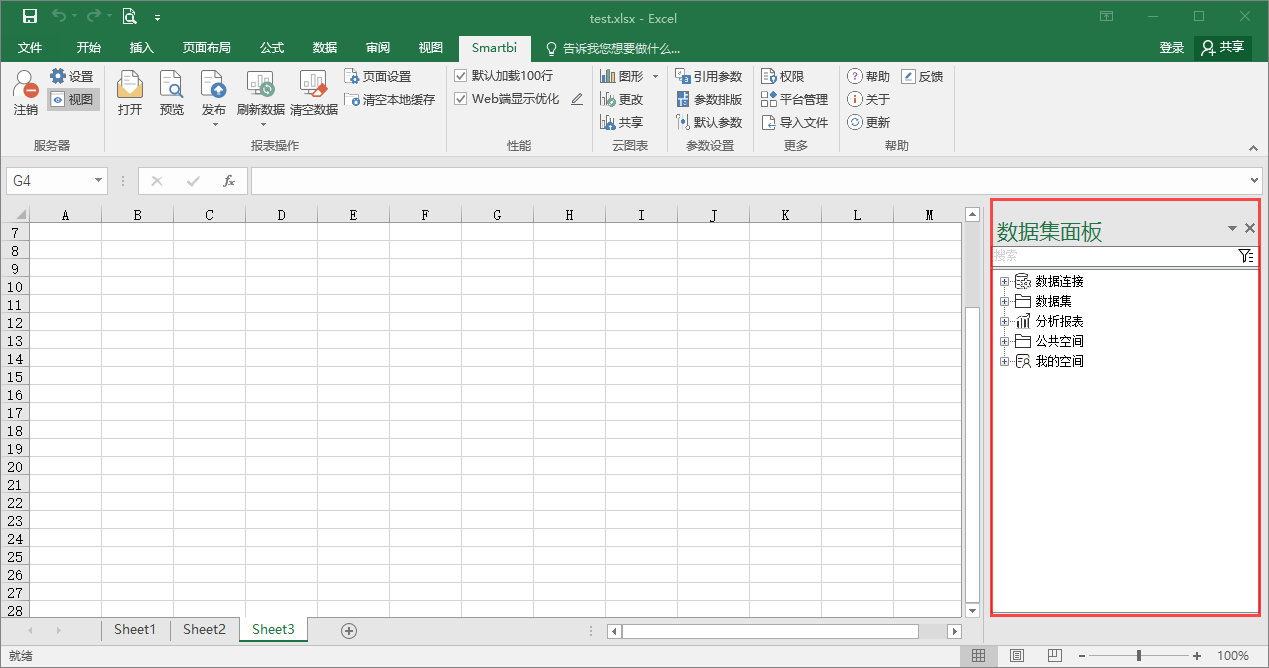Close the 数据集面板 panel
The width and height of the screenshot is (1269, 668).
(x=1250, y=229)
